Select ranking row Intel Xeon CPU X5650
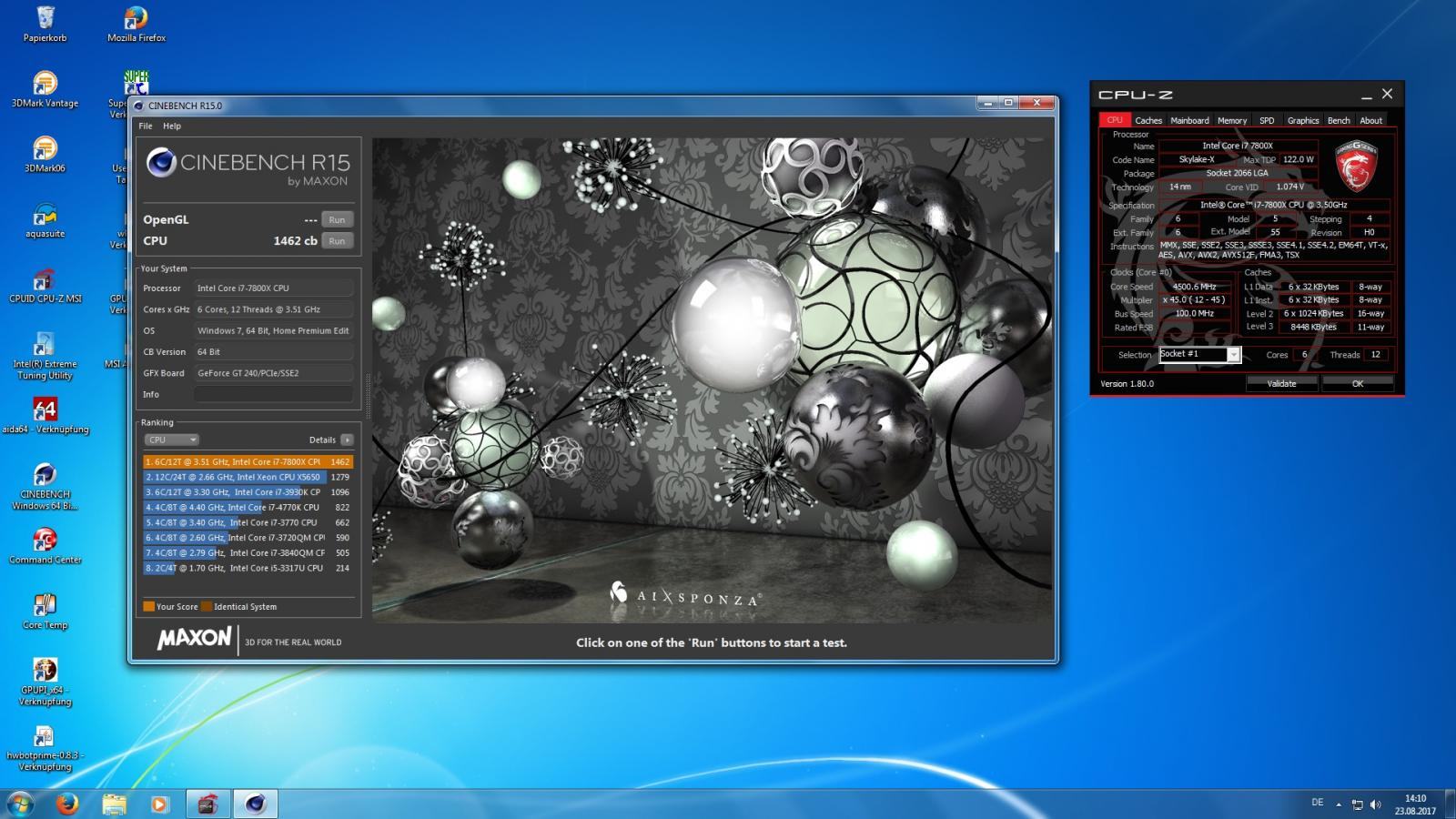Viewport: 1456px width, 819px height. click(248, 477)
